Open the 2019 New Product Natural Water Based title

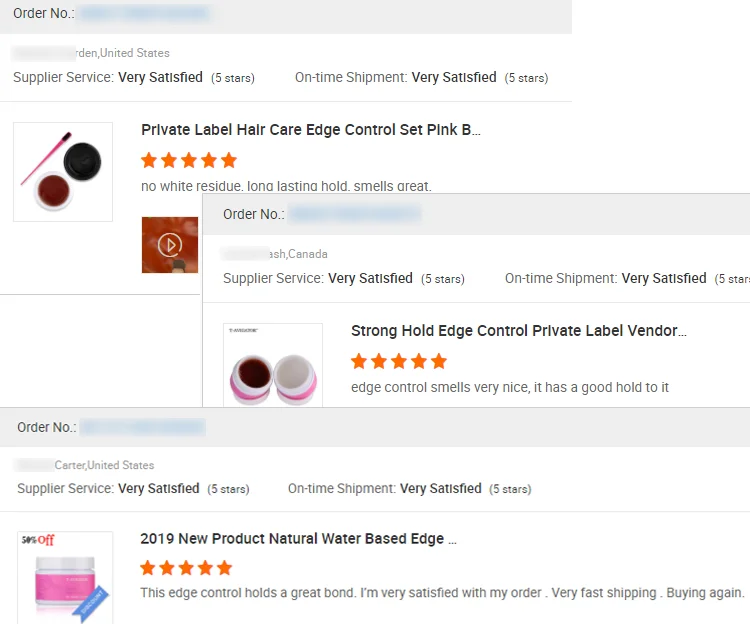point(298,539)
